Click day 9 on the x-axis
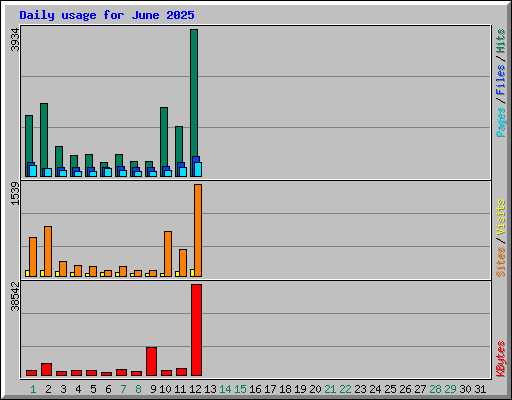 153,389
